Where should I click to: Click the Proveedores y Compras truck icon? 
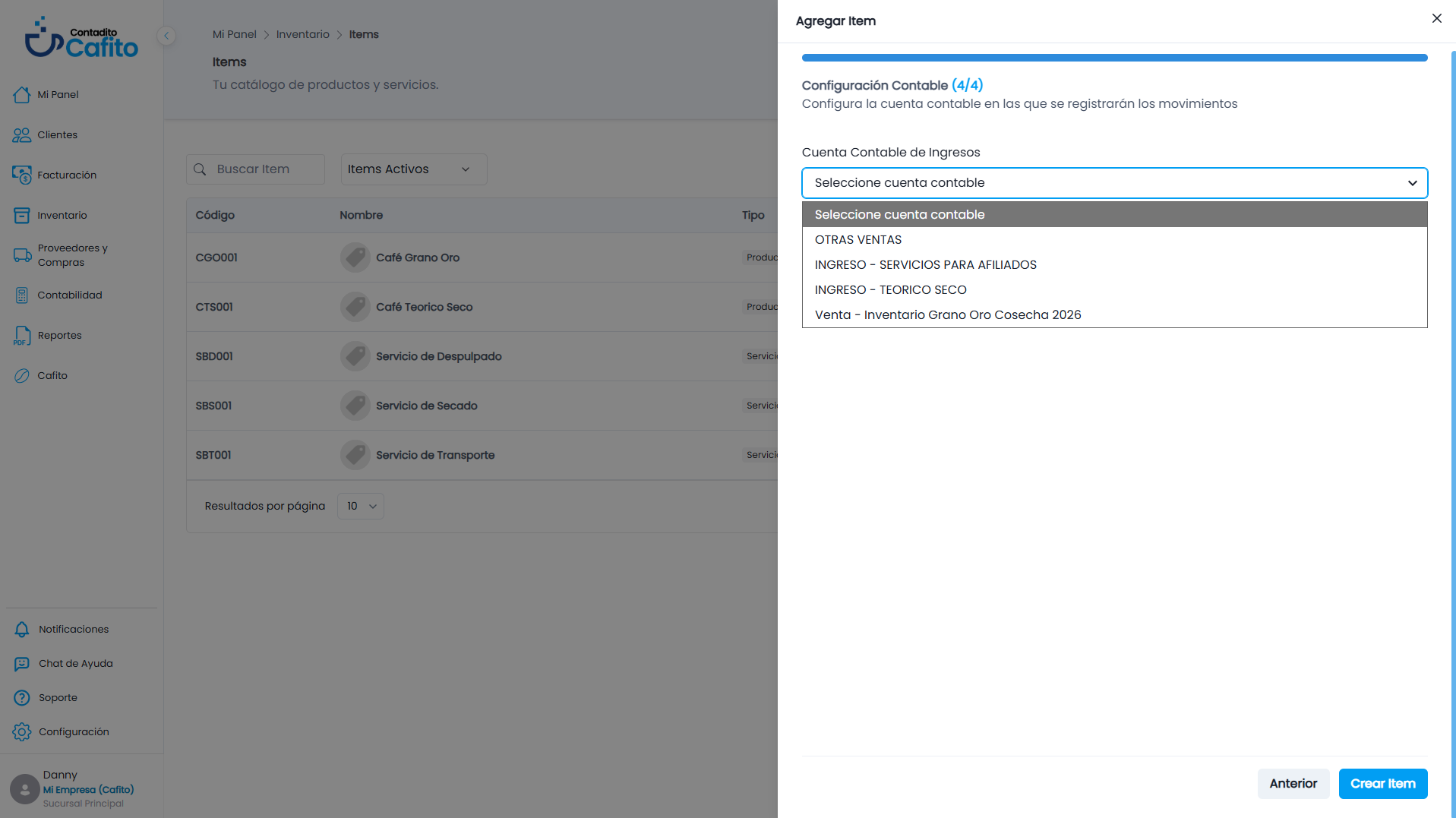click(x=21, y=255)
